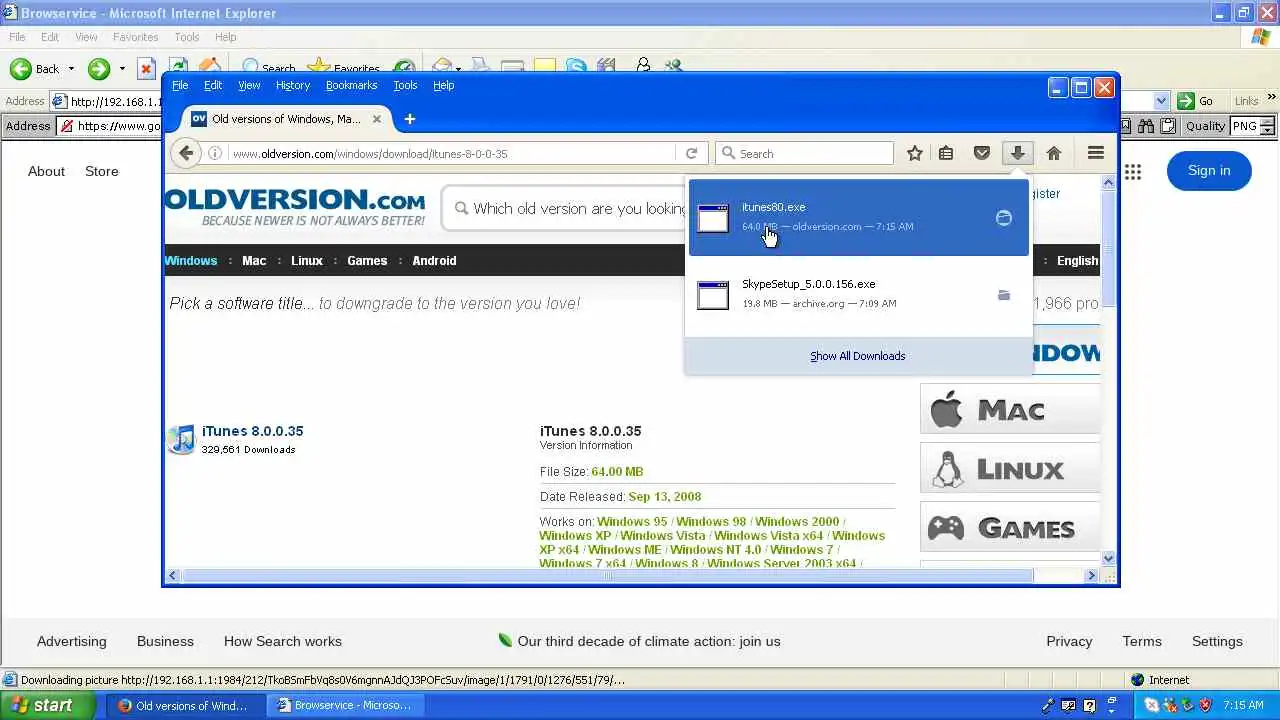Open the IE Forward history dropdown arrow
The height and width of the screenshot is (720, 1280).
122,69
